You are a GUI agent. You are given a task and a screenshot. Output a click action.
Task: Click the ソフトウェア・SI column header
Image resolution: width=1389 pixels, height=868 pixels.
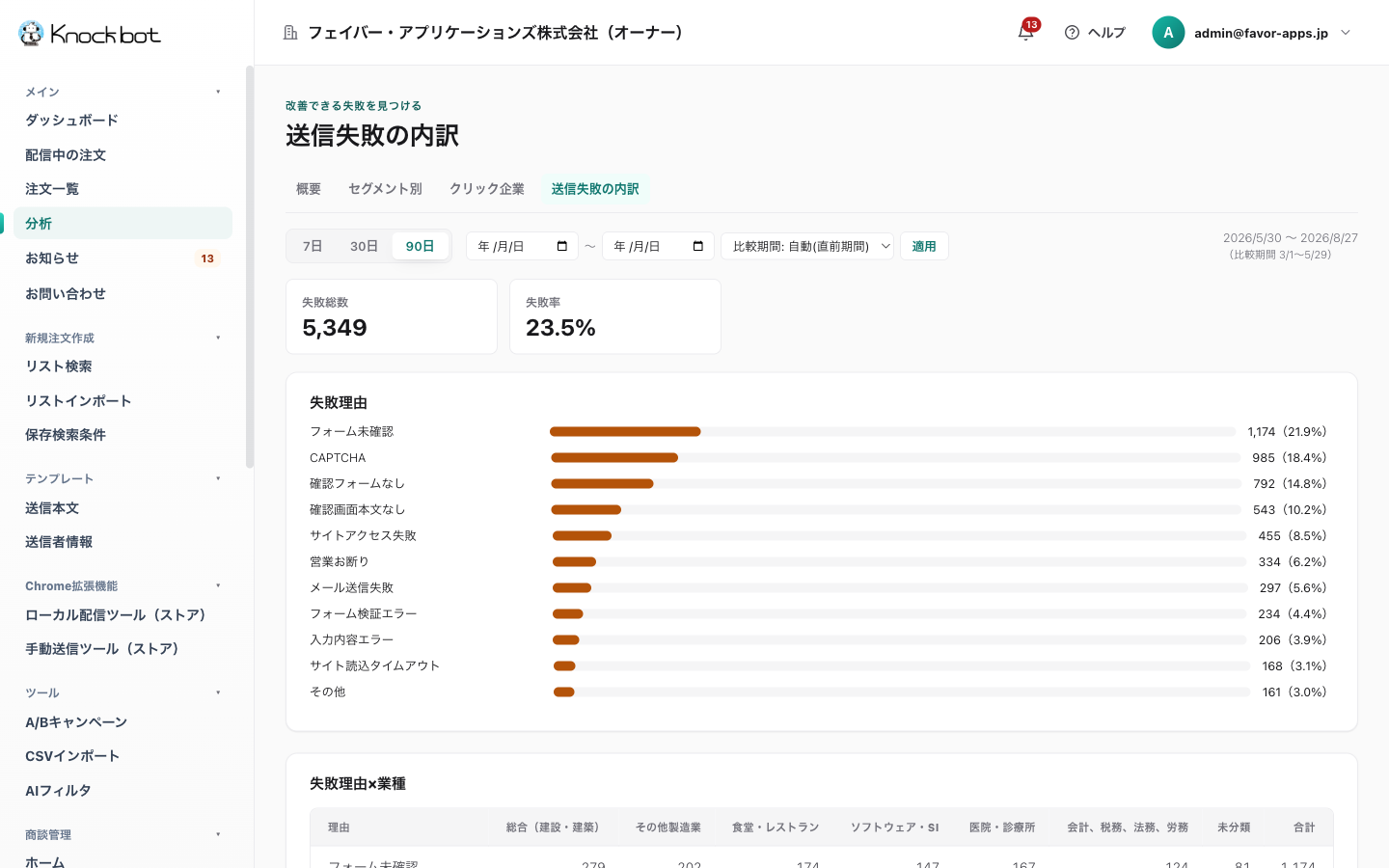click(x=894, y=827)
